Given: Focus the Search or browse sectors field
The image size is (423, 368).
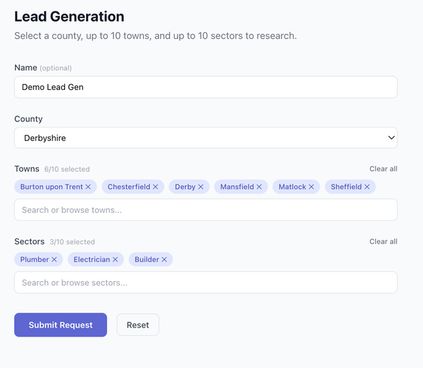Looking at the screenshot, I should pyautogui.click(x=206, y=282).
